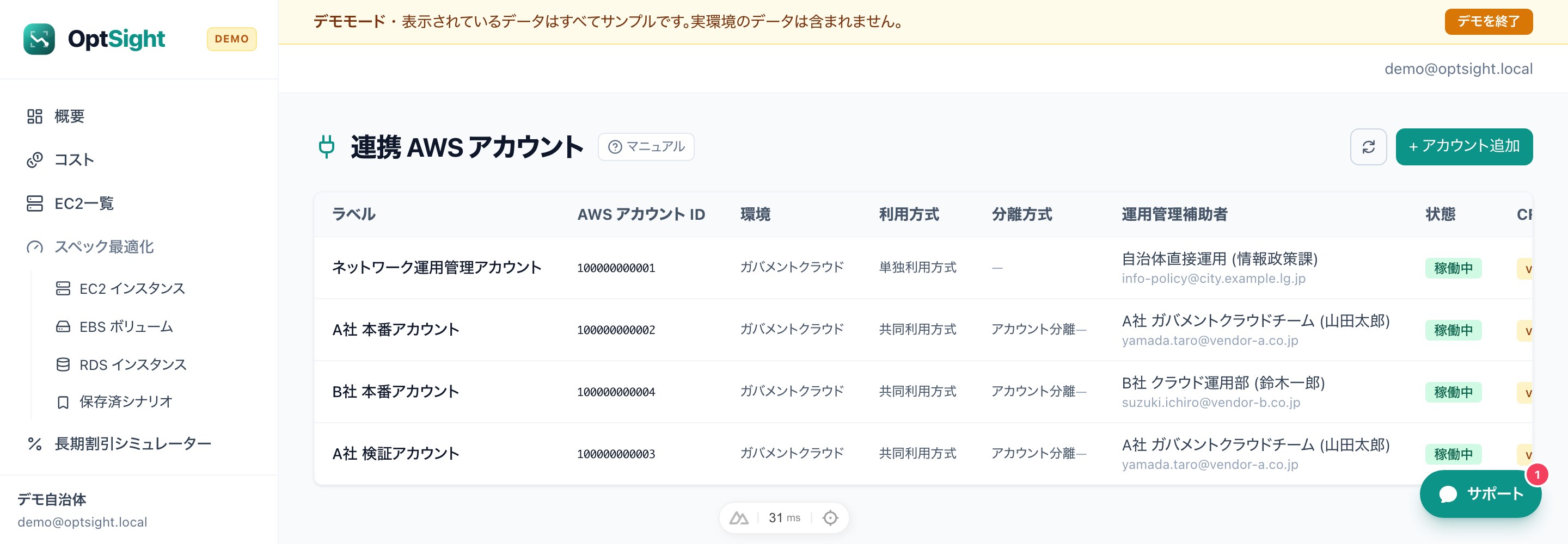Click the 環境 column header
The width and height of the screenshot is (1568, 544).
tap(755, 214)
